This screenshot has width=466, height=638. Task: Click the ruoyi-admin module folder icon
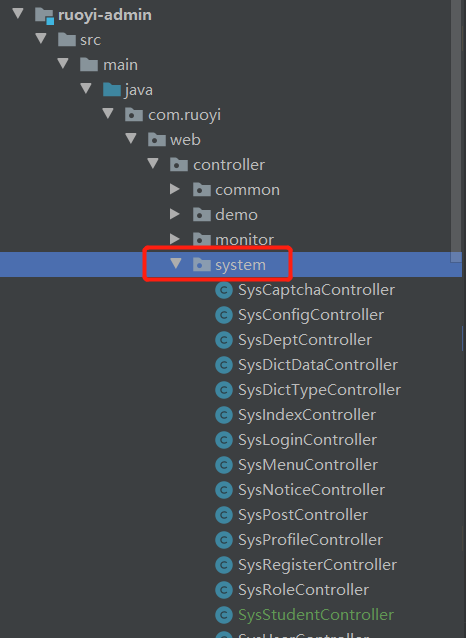[x=44, y=15]
